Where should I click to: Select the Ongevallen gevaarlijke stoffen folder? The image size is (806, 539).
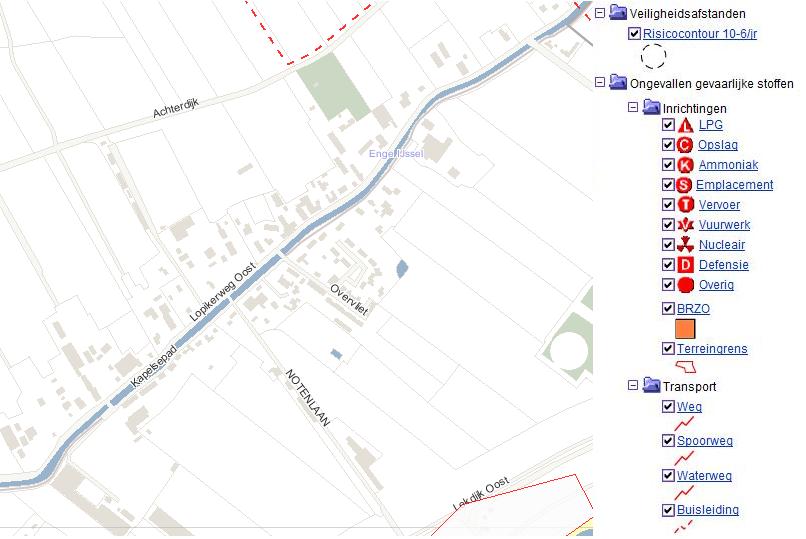pyautogui.click(x=619, y=83)
